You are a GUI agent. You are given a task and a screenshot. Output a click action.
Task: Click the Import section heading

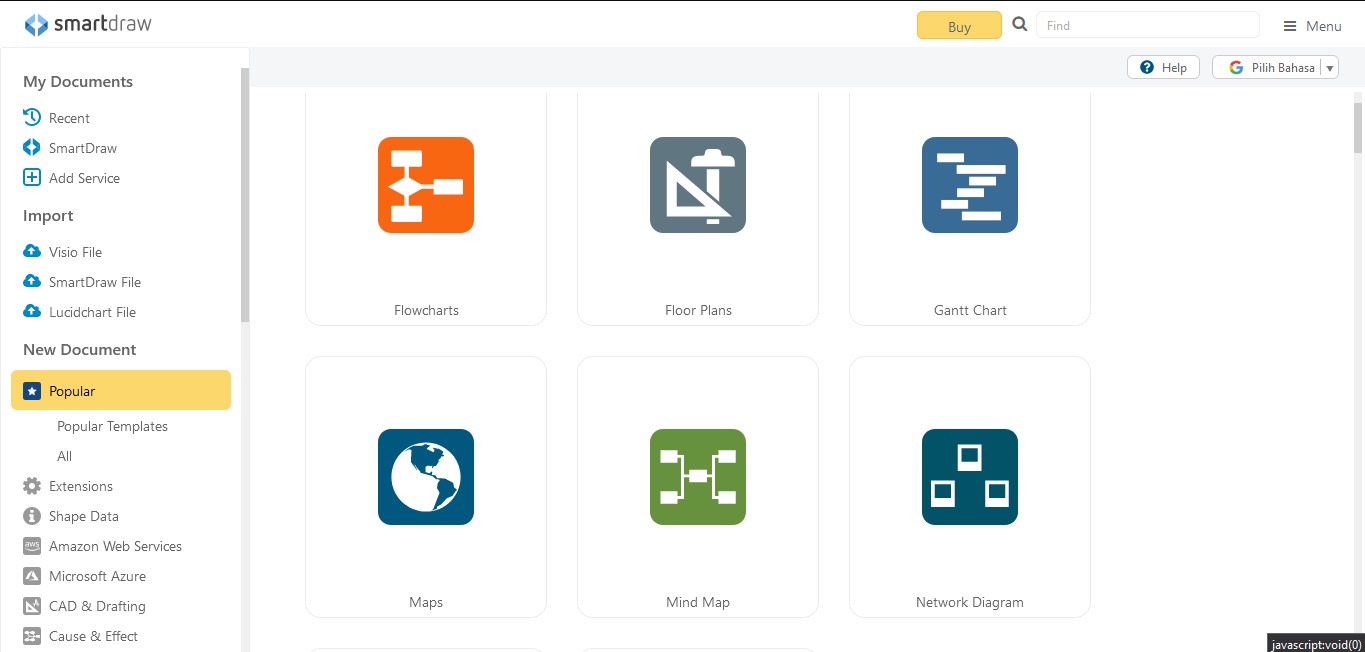(x=48, y=216)
